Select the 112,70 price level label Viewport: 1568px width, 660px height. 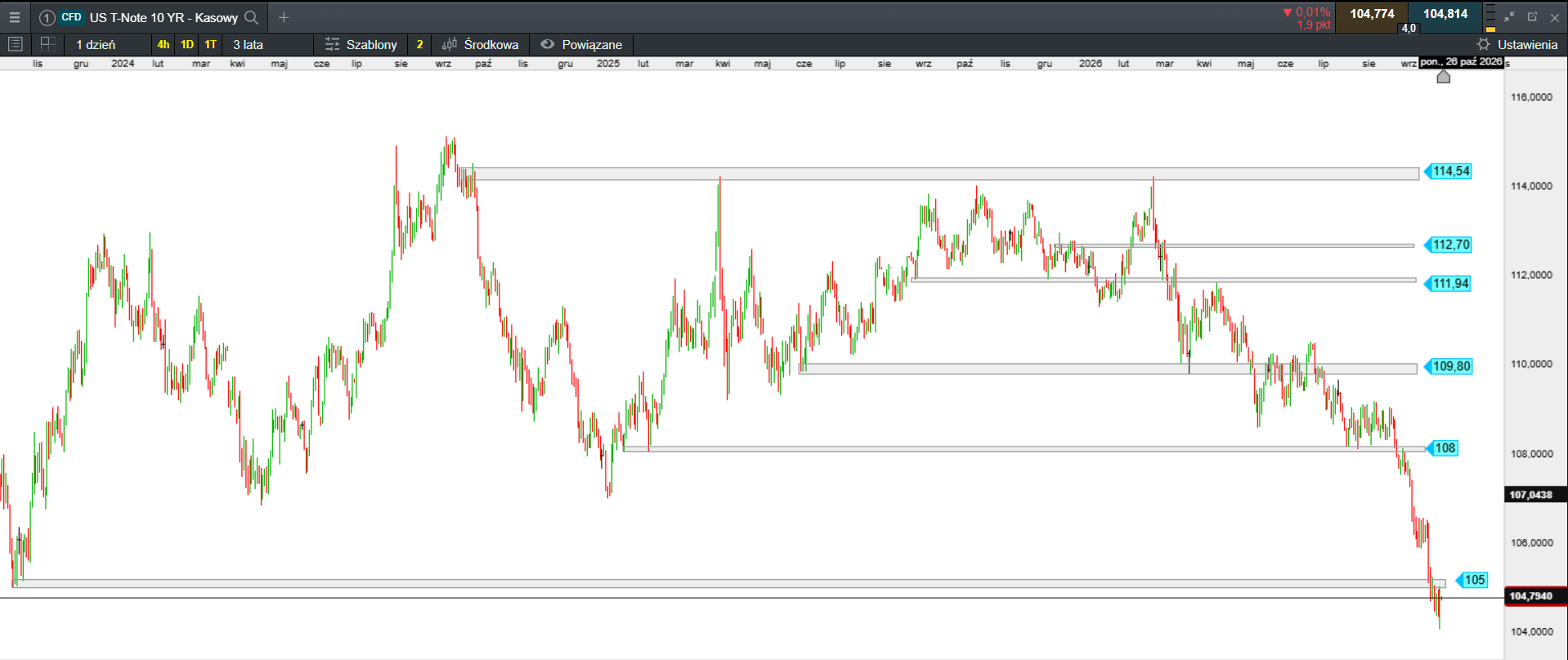pyautogui.click(x=1449, y=245)
